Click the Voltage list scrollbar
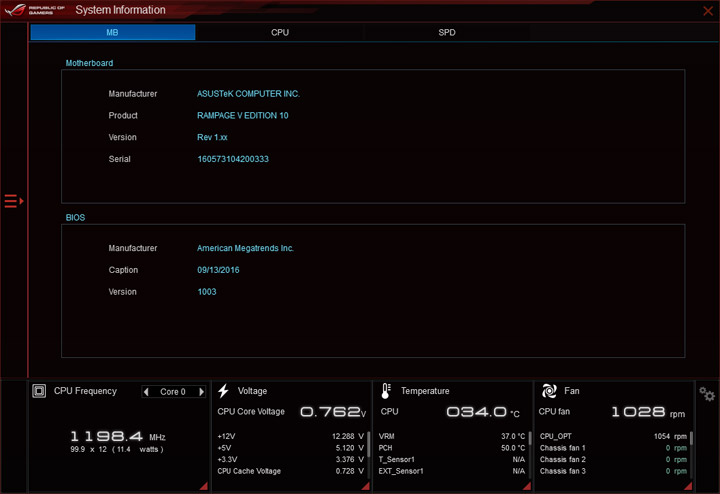 tap(369, 444)
